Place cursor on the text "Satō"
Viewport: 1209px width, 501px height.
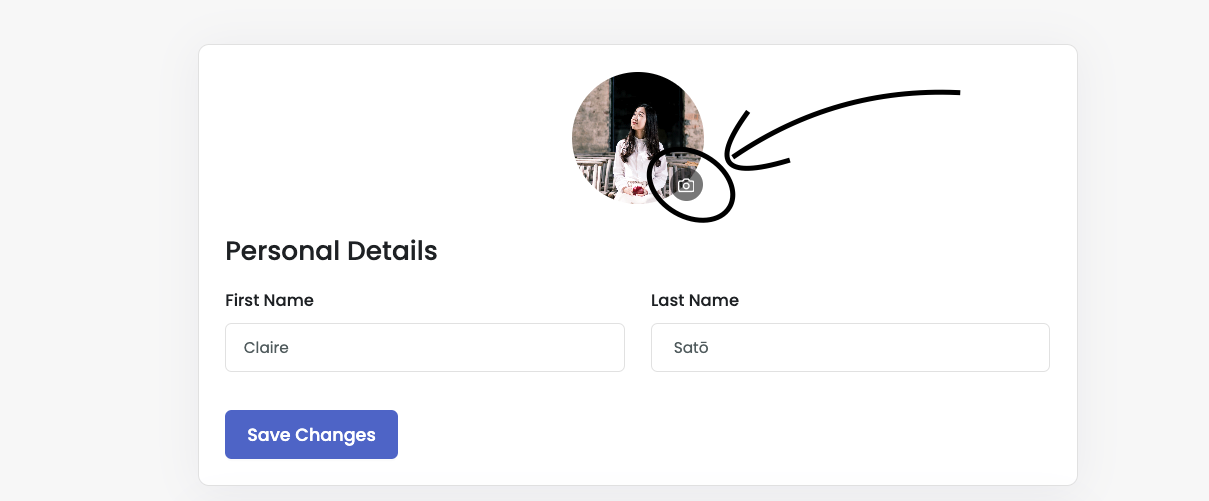691,348
